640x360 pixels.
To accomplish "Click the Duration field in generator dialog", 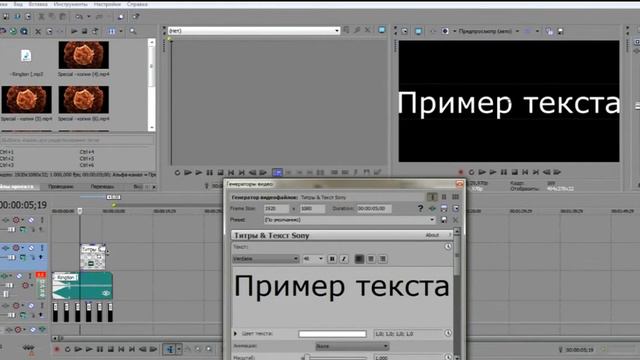I will (x=375, y=209).
